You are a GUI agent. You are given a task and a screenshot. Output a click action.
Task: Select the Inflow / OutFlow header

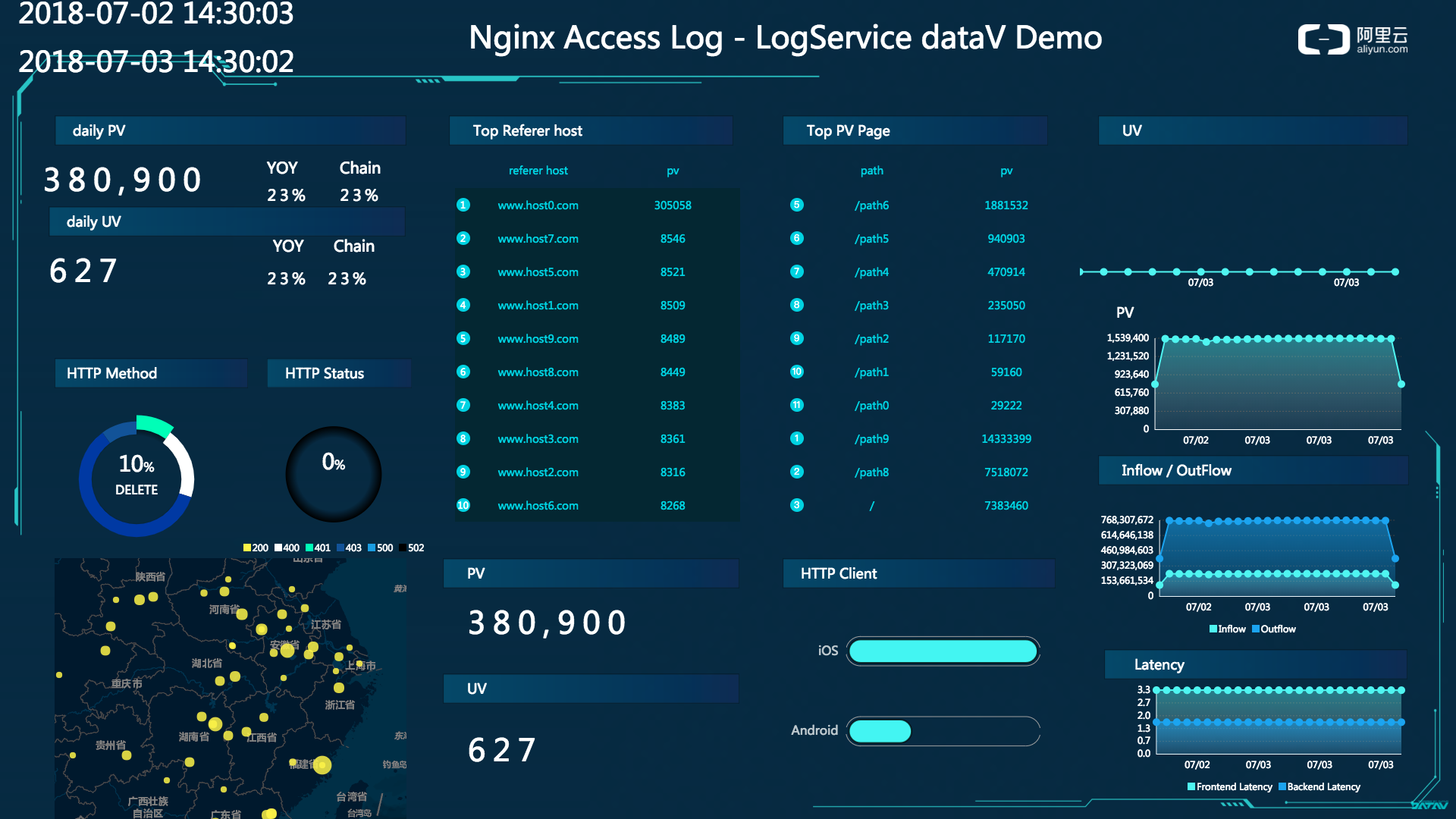(x=1254, y=470)
